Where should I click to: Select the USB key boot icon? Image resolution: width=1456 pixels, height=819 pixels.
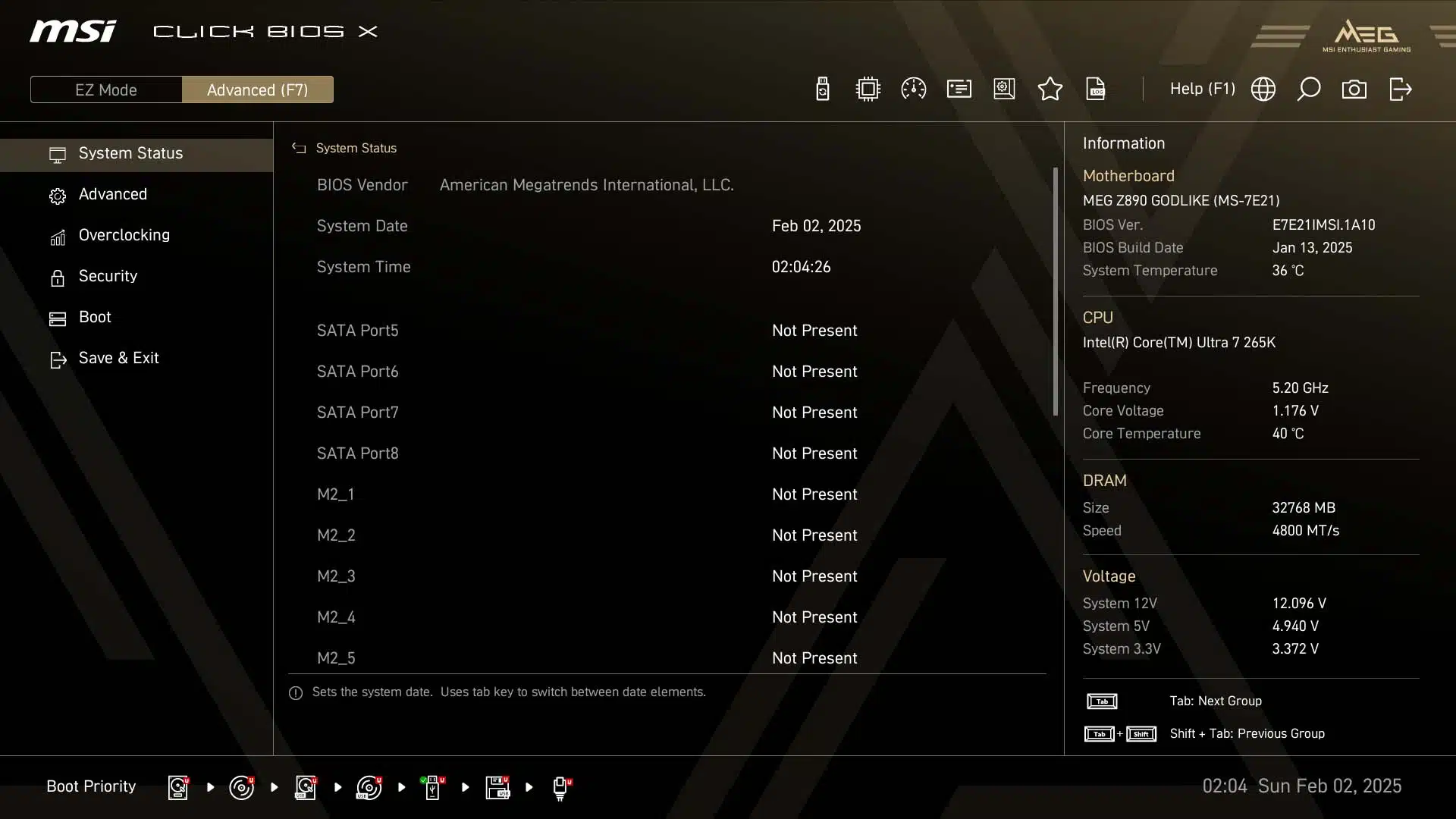click(x=433, y=787)
